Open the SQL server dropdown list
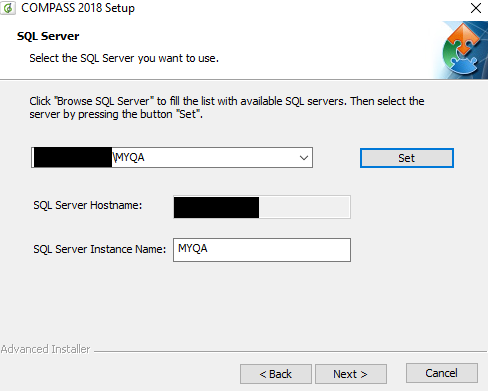This screenshot has width=488, height=391. pos(304,158)
